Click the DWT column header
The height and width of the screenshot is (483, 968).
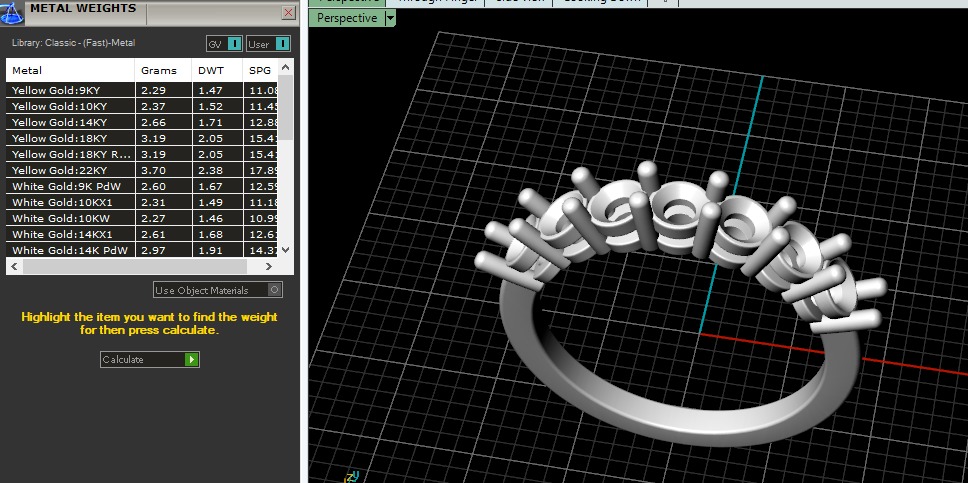pyautogui.click(x=217, y=70)
